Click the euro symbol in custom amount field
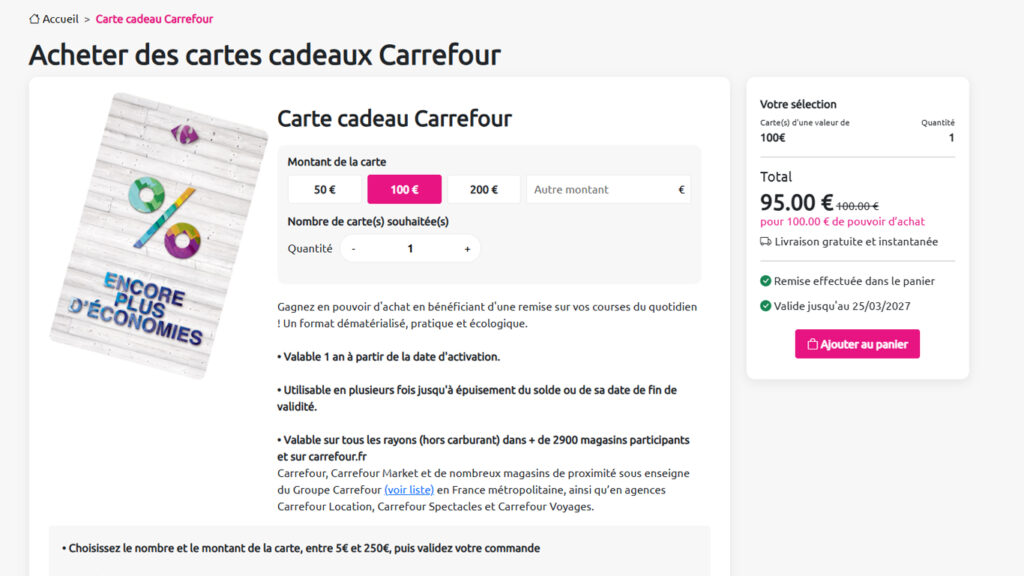The image size is (1024, 576). (681, 189)
